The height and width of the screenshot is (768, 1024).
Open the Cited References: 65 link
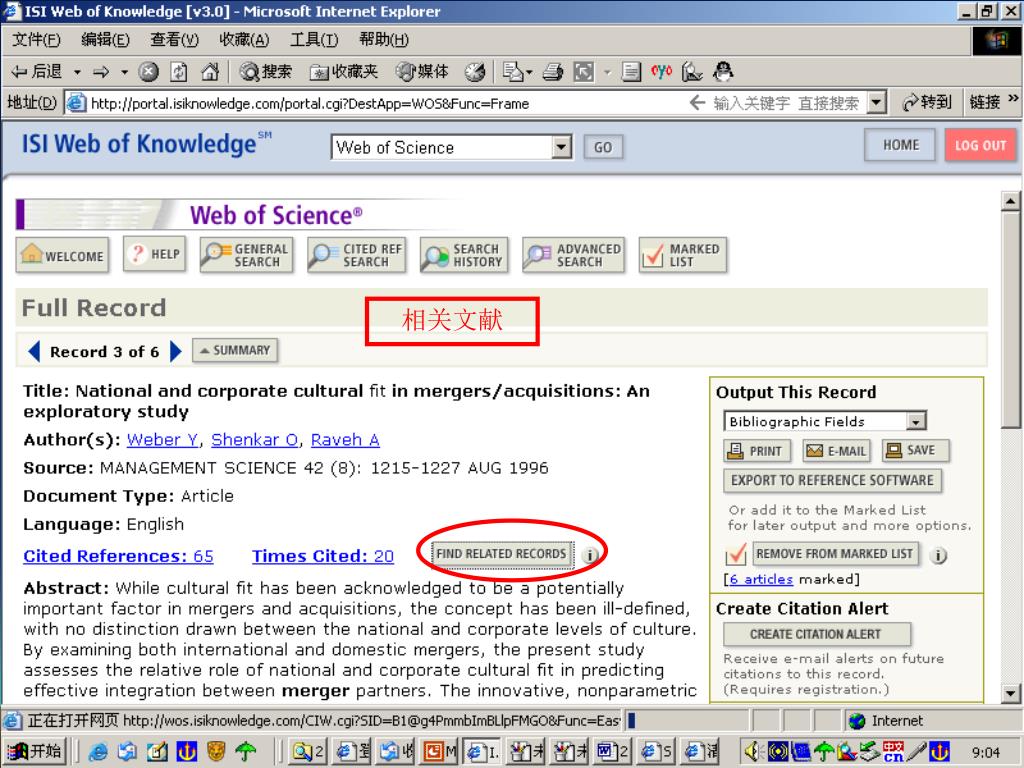click(118, 556)
